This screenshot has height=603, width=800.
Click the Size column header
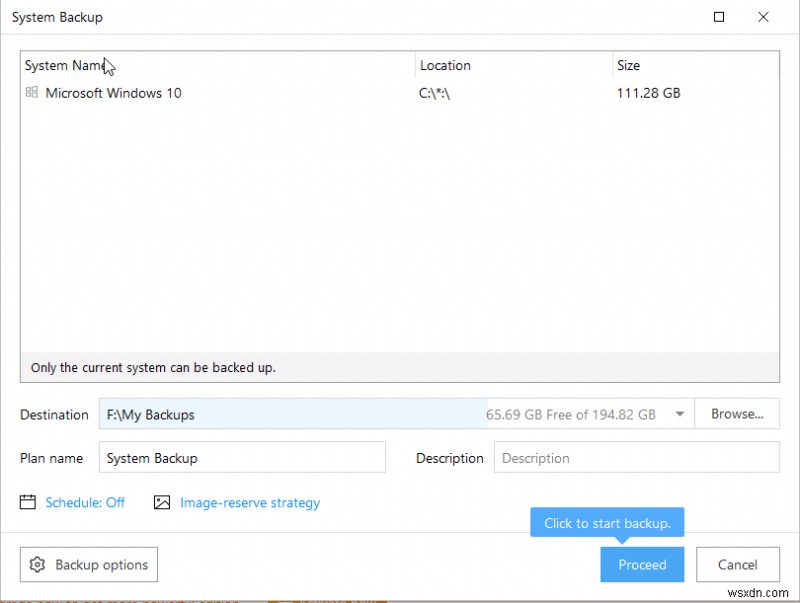tap(628, 65)
